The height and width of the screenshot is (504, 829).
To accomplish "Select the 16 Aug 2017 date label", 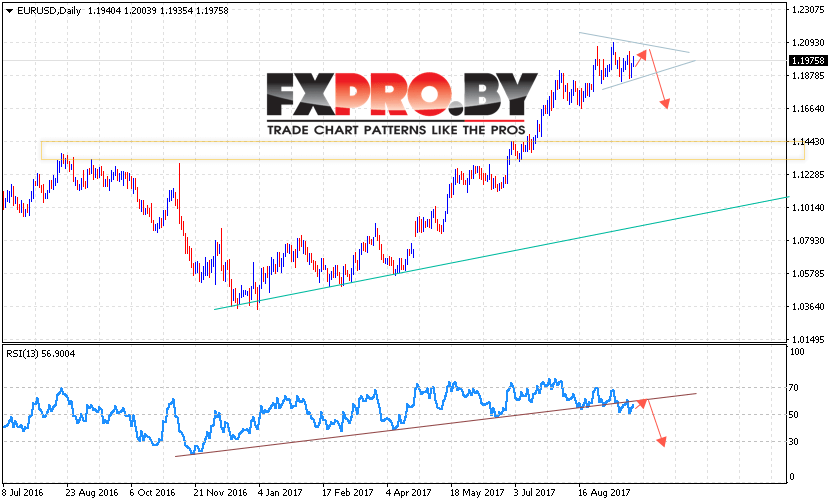I will [x=604, y=492].
